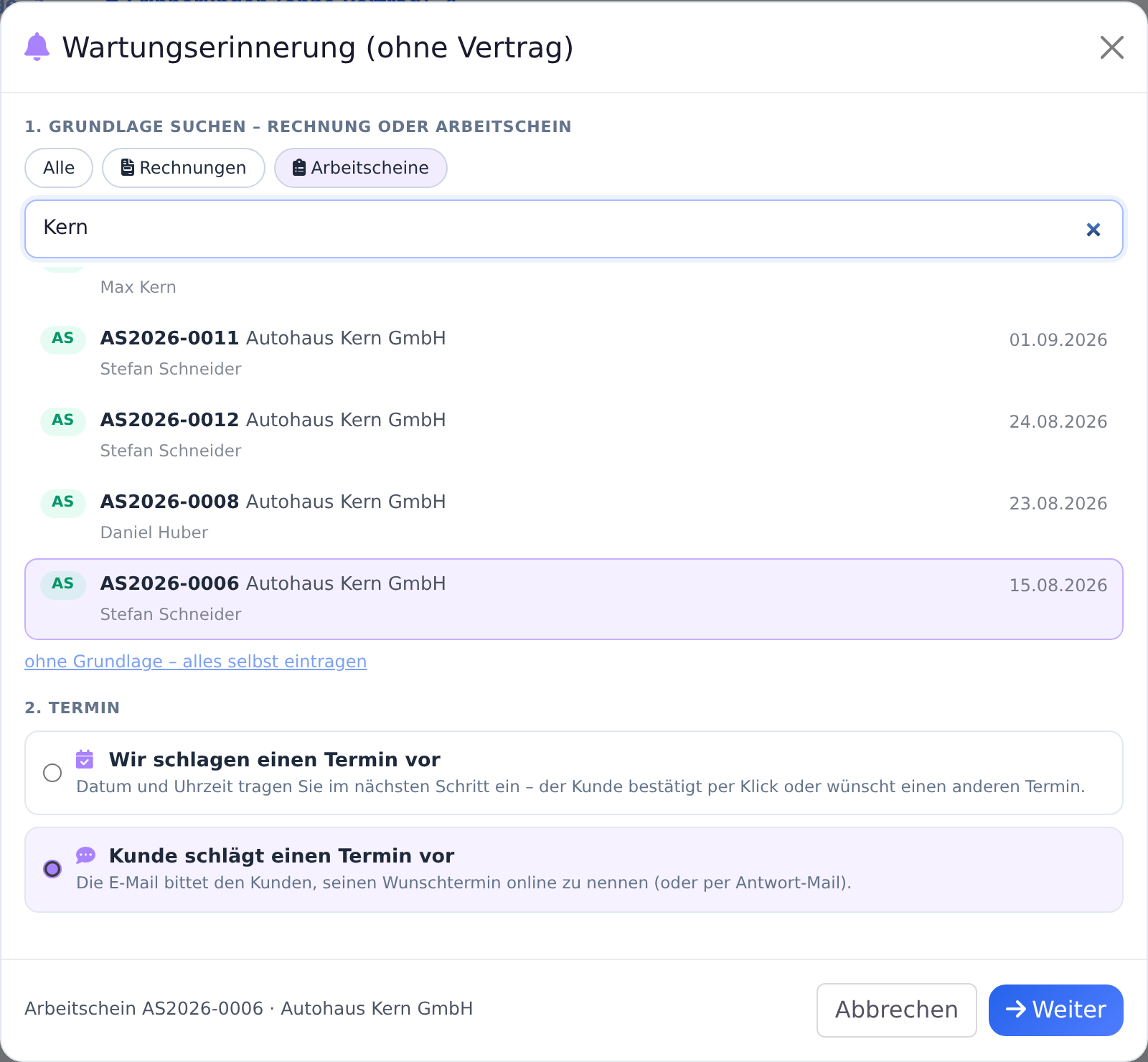Screen dimensions: 1148x1062
Task: Click the arrow icon on the Weiter button
Action: click(1016, 1010)
